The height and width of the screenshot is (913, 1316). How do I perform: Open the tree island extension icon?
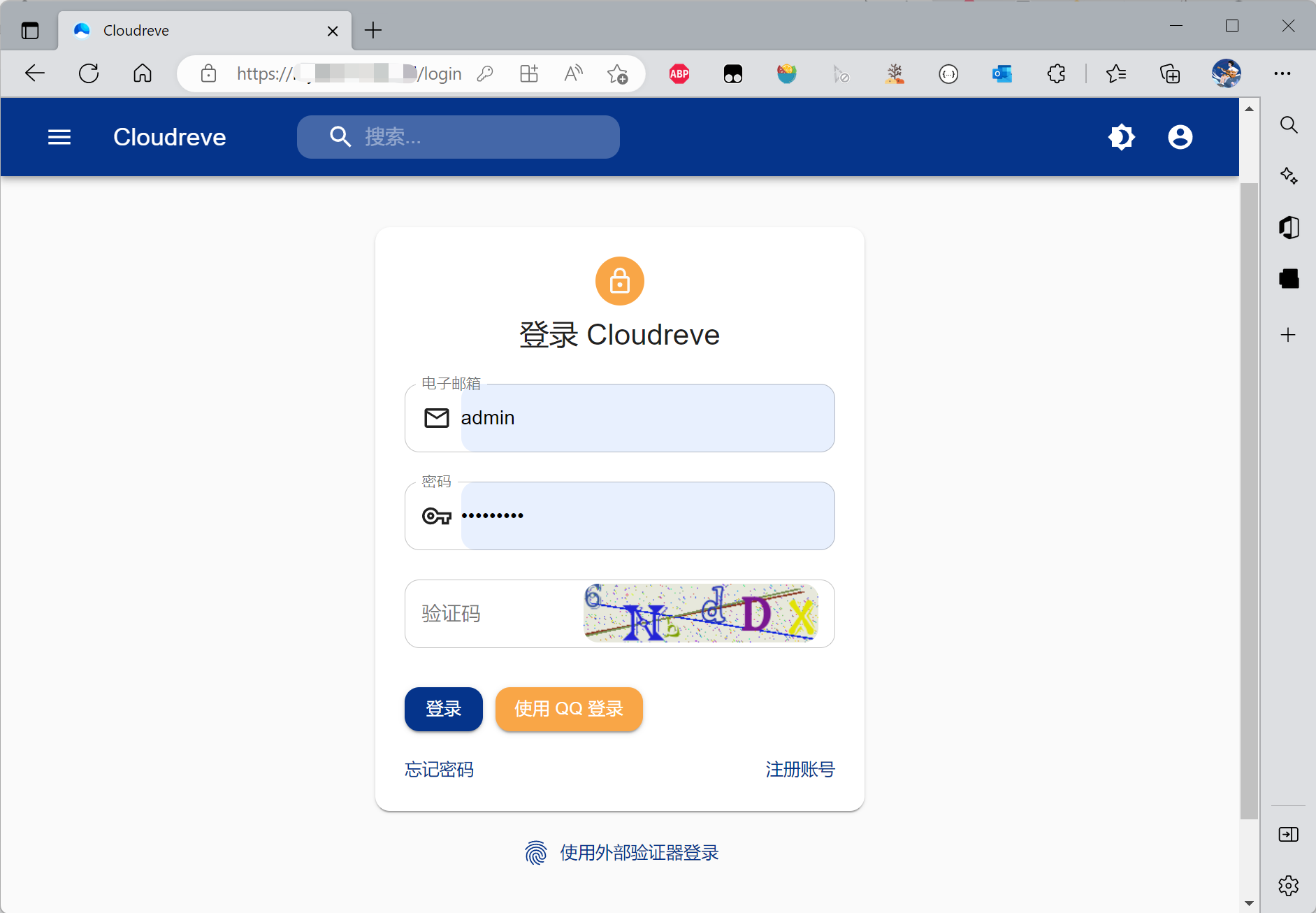895,73
